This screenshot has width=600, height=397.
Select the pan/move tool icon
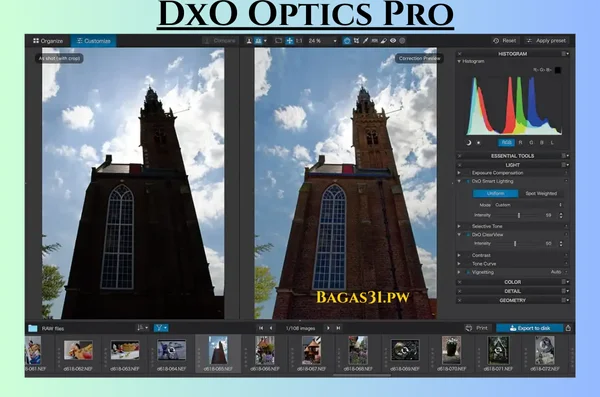tap(290, 41)
